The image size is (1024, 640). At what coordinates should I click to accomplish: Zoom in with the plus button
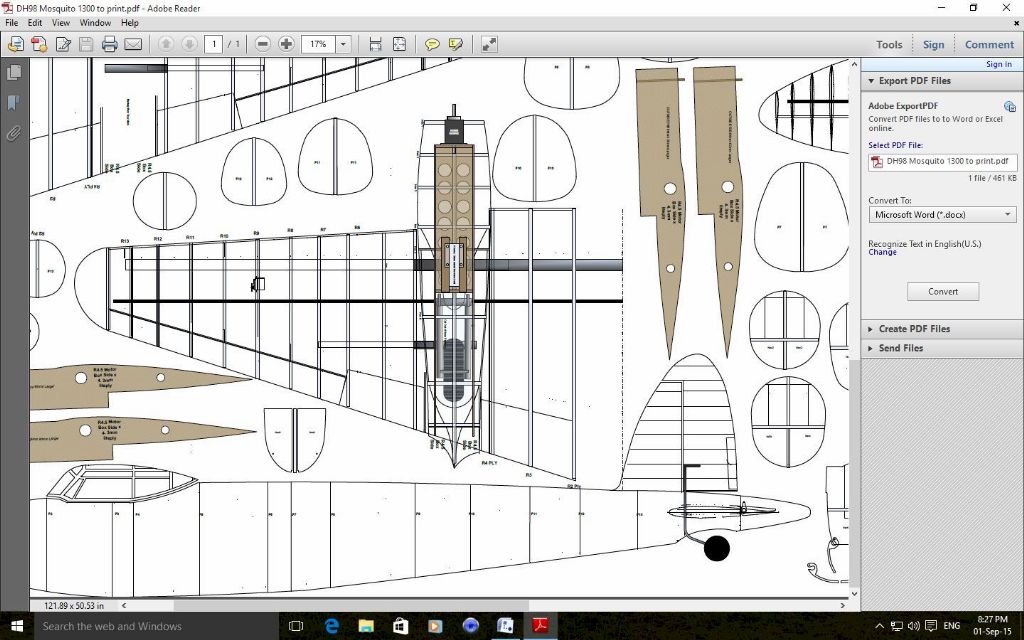(286, 44)
